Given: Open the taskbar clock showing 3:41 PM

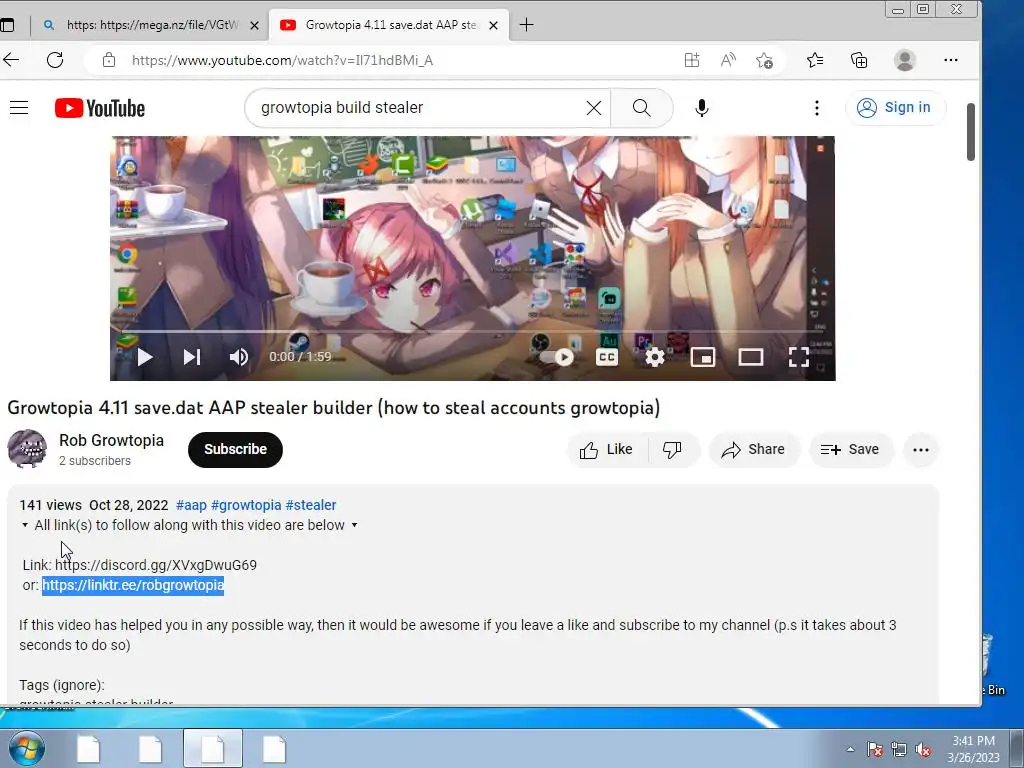Looking at the screenshot, I should (973, 749).
